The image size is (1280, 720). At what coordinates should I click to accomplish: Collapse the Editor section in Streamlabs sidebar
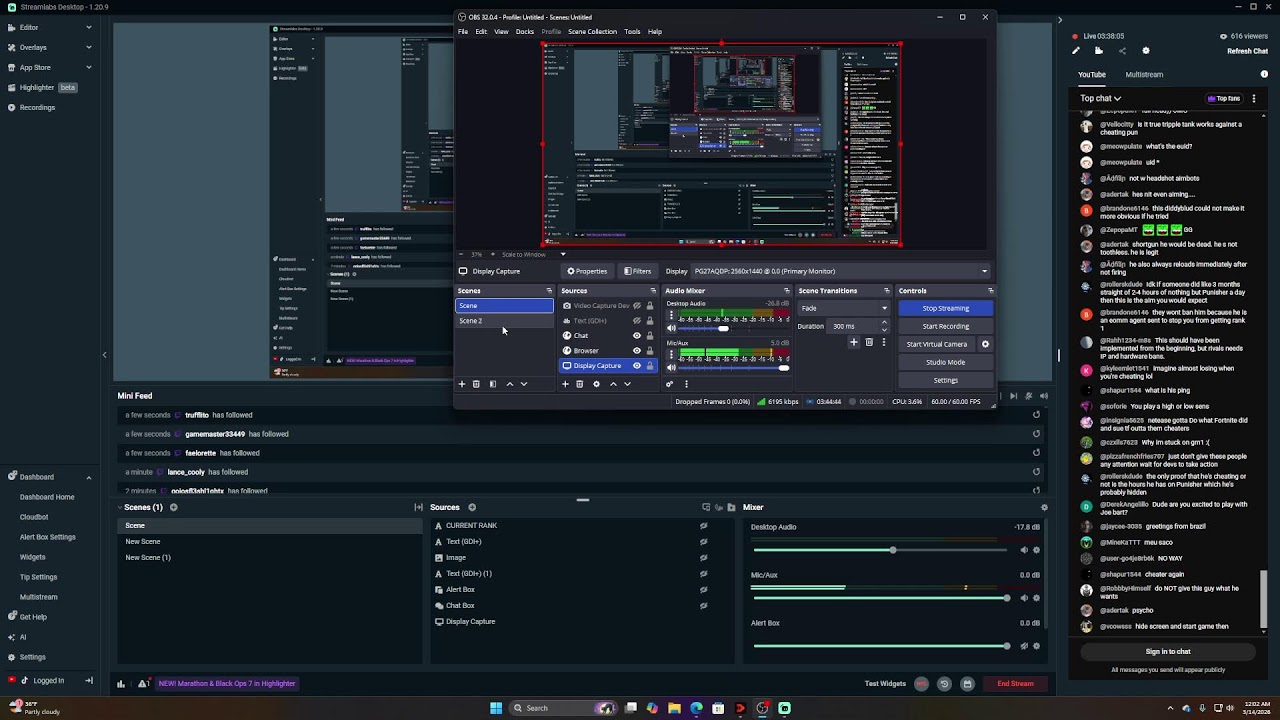89,28
